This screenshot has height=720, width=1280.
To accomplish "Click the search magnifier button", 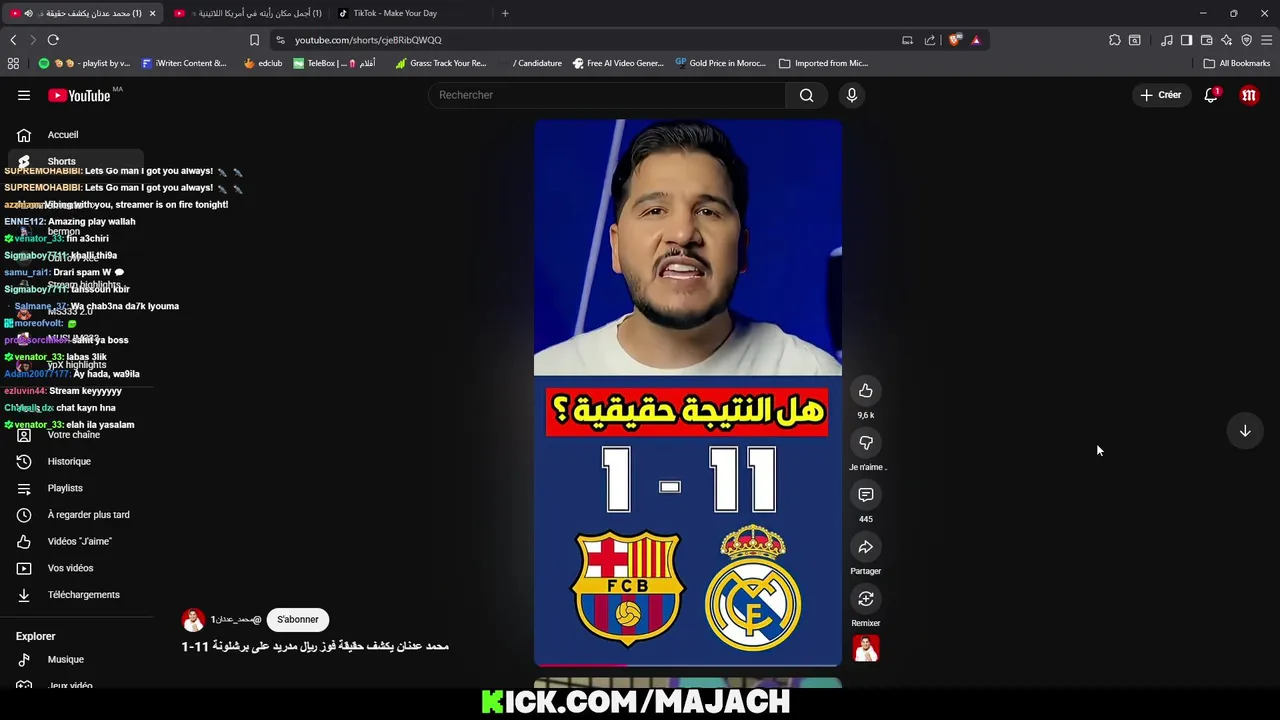I will 807,95.
